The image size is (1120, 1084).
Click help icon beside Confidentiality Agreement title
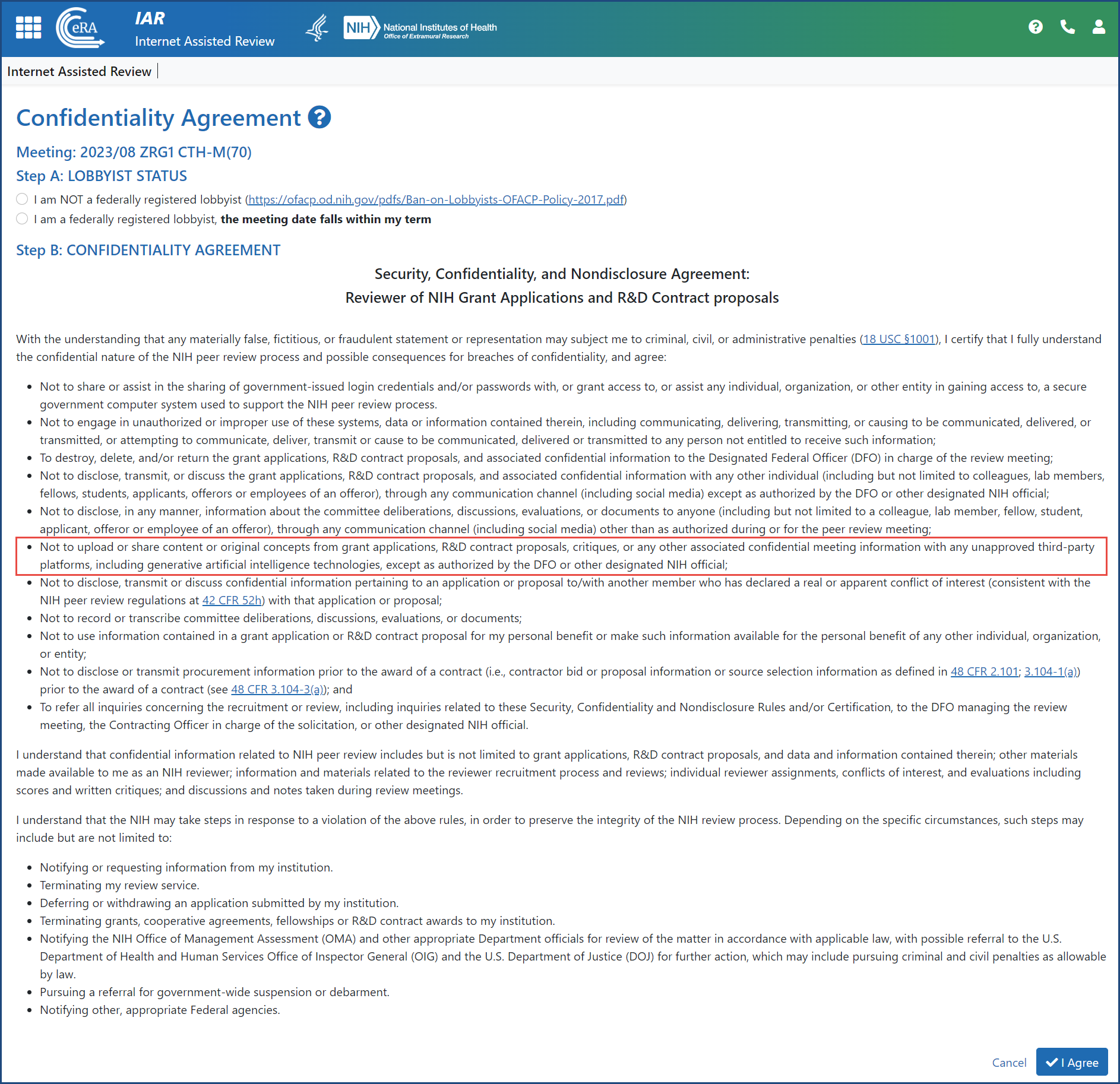point(319,118)
